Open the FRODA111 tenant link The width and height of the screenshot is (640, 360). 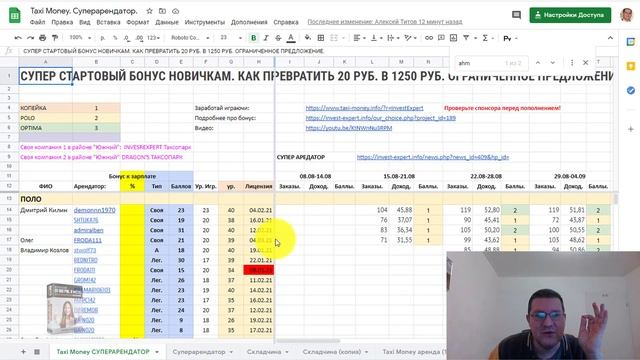88,240
